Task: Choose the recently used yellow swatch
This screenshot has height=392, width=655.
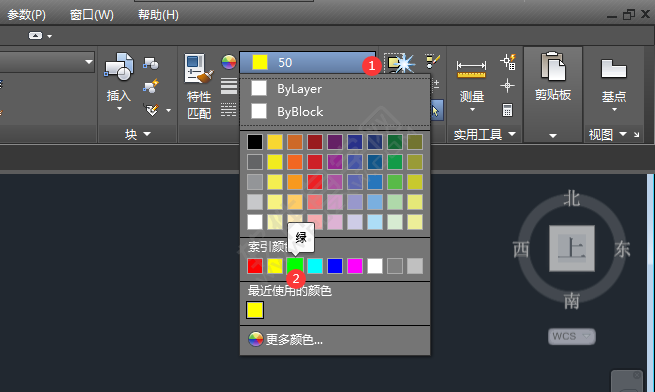Action: pyautogui.click(x=255, y=310)
